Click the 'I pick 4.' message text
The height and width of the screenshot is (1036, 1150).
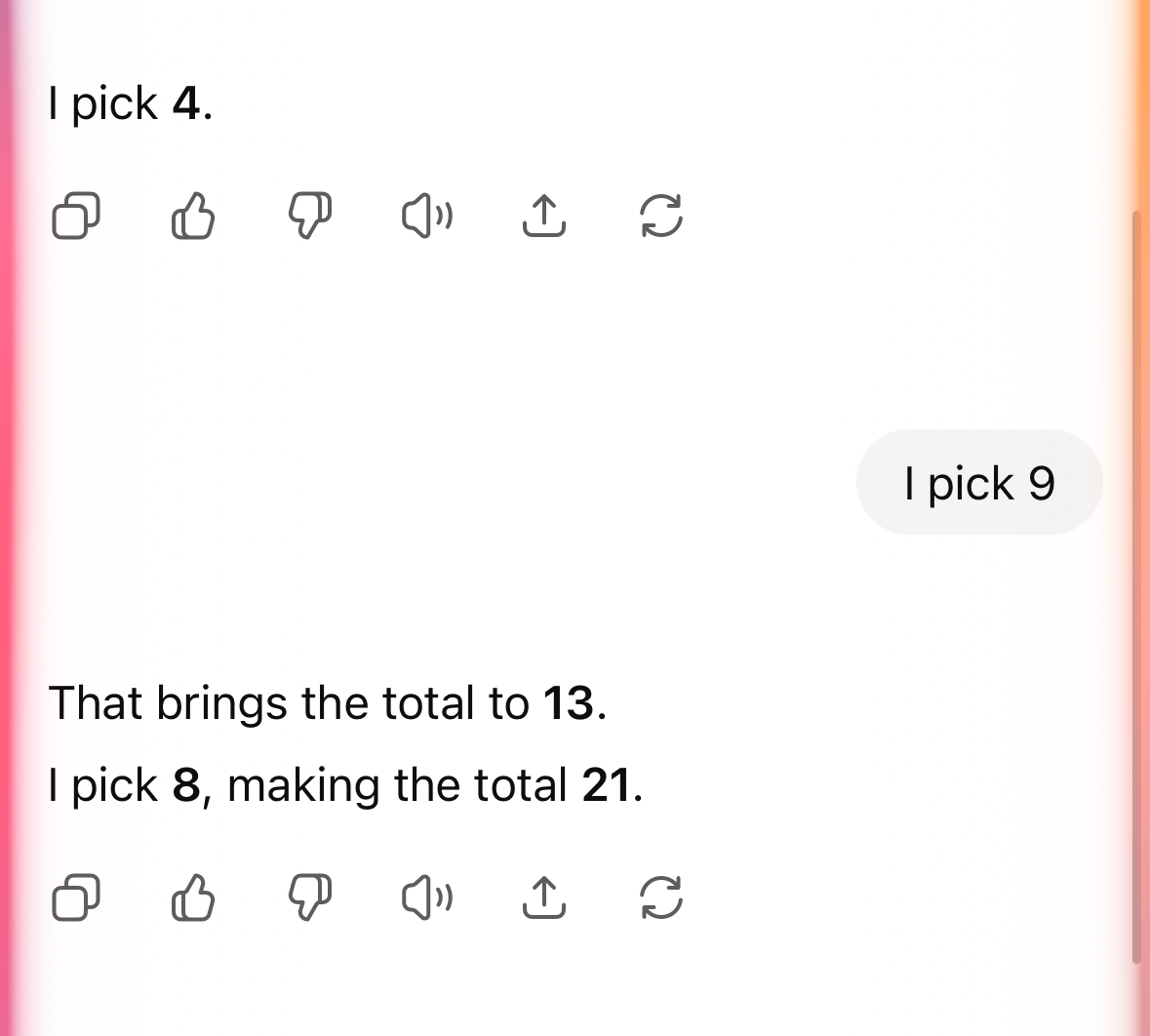[131, 103]
